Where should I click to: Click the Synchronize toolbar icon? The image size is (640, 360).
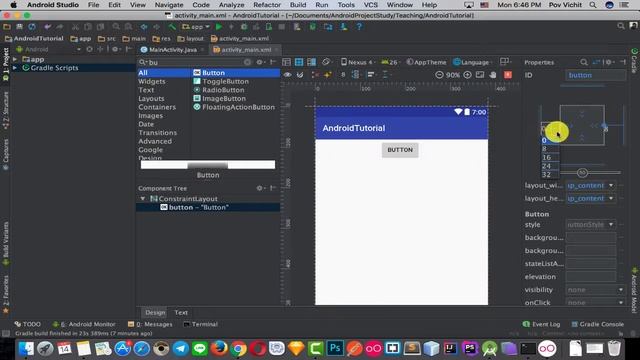(x=32, y=27)
